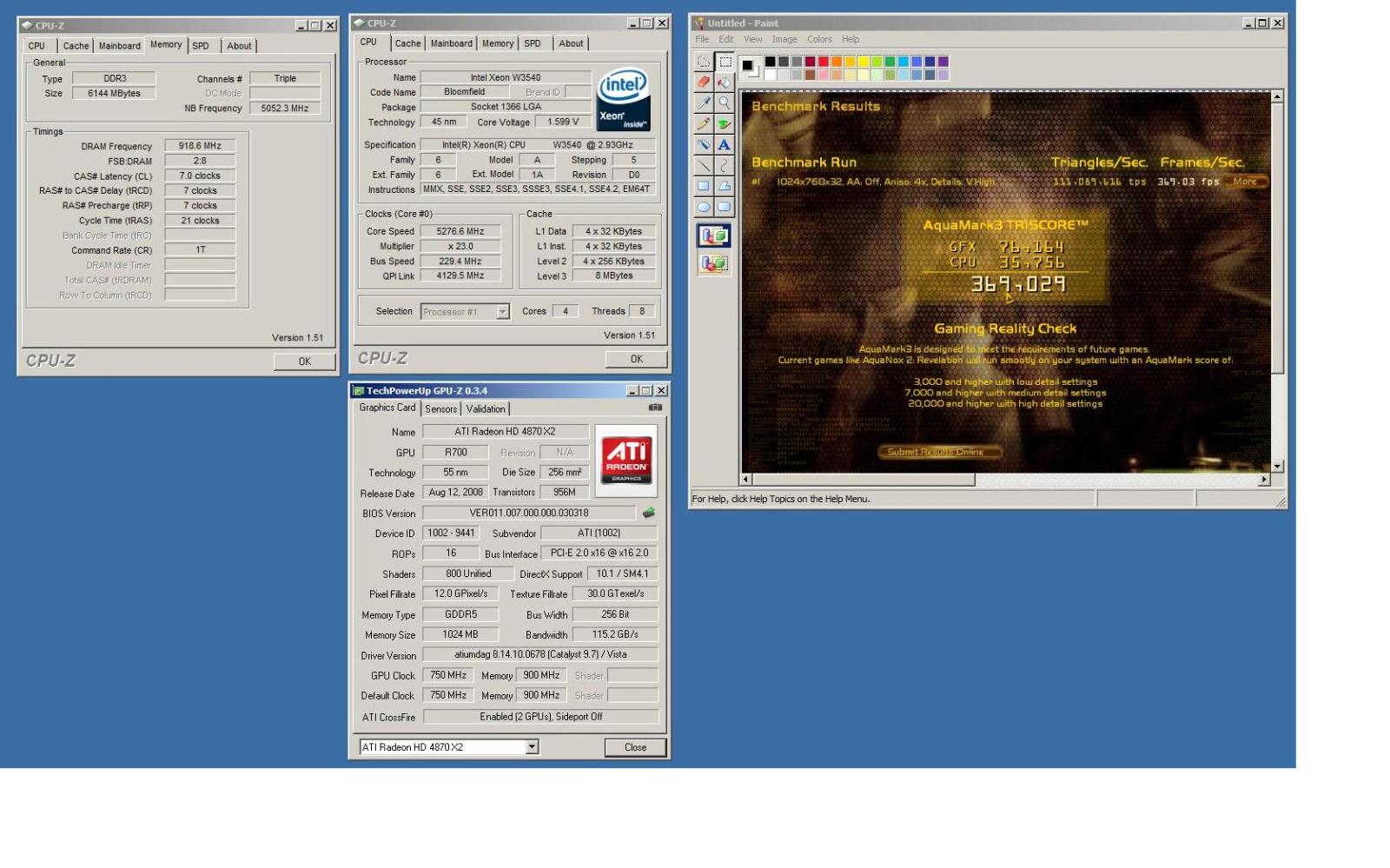1390x868 pixels.
Task: Click the Driver Version field in GPU-Z
Action: click(540, 655)
